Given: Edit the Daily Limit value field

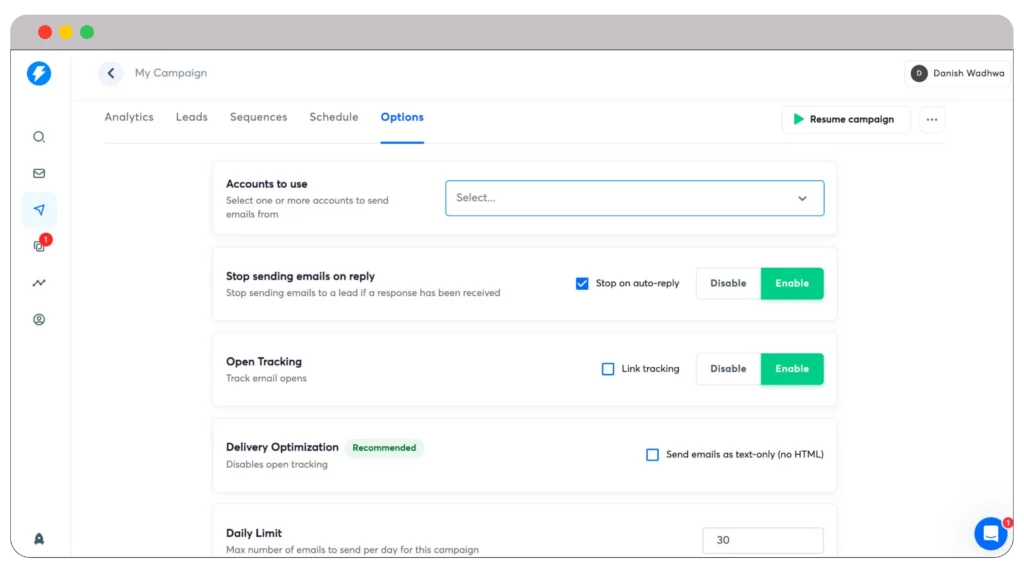Looking at the screenshot, I should 762,540.
